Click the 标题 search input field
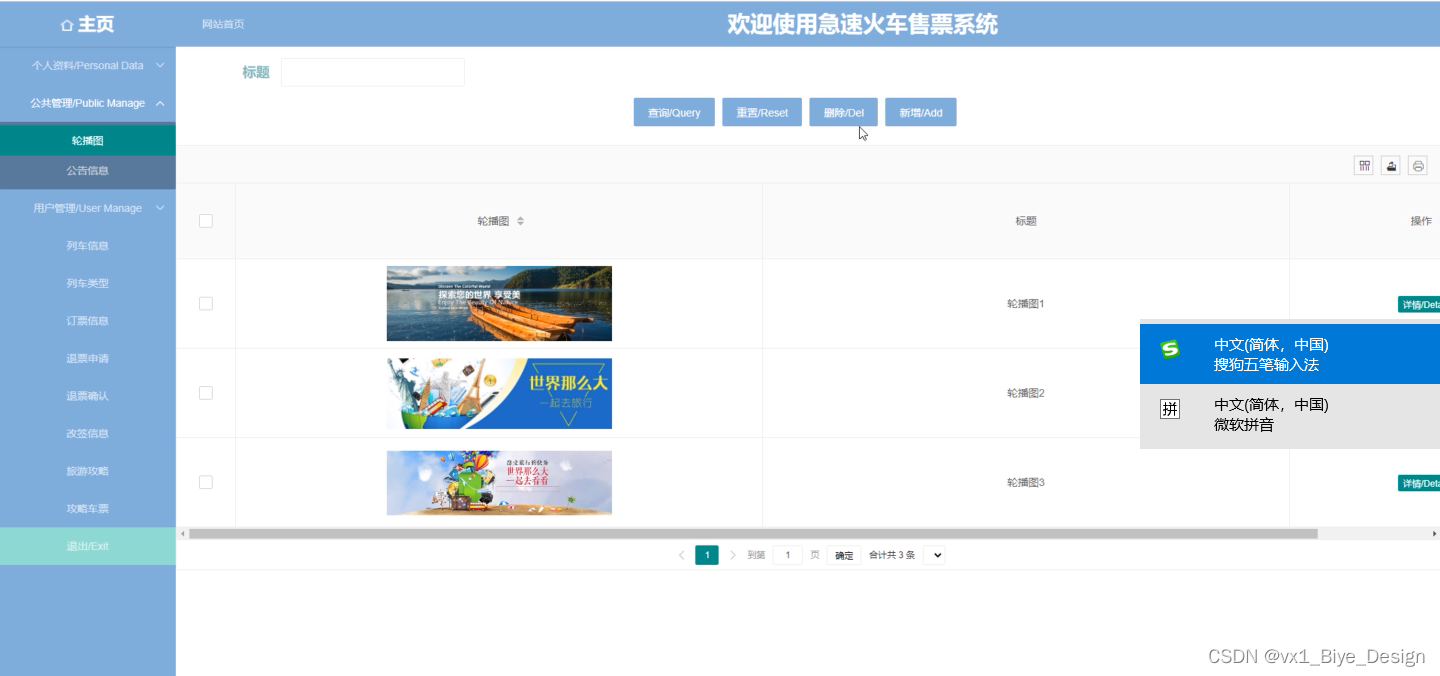Viewport: 1440px width, 676px height. (373, 72)
